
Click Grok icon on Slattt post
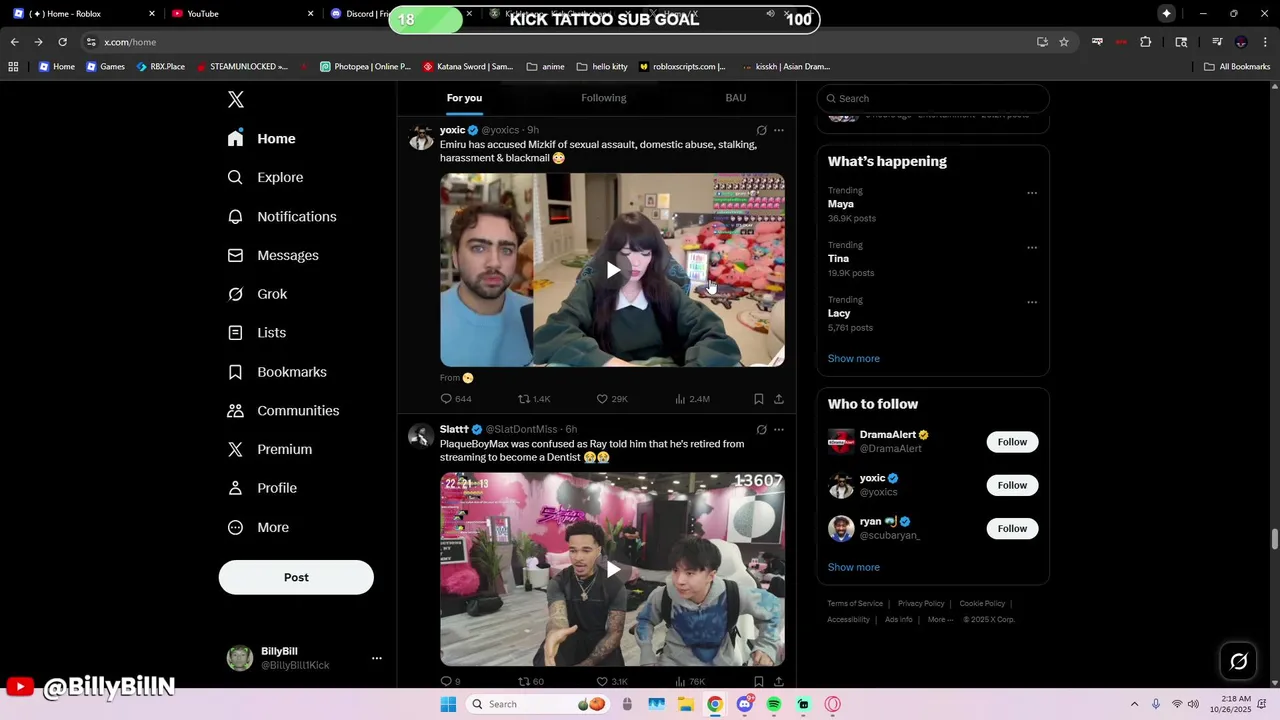(x=761, y=430)
